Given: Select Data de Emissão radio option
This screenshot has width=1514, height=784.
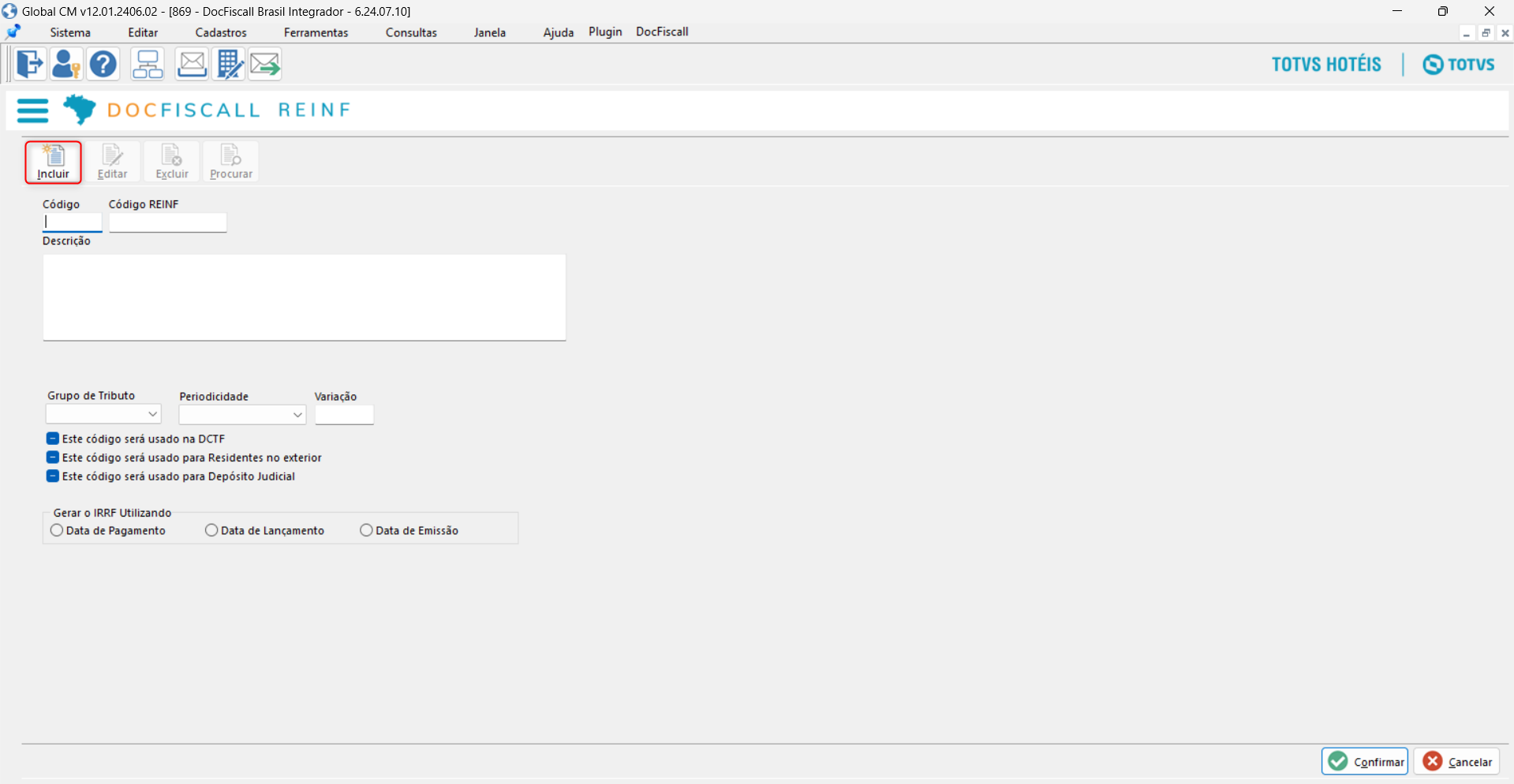Looking at the screenshot, I should [366, 531].
